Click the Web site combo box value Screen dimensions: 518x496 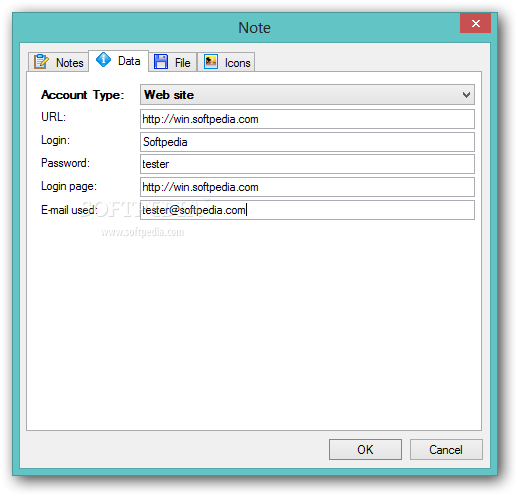click(x=307, y=95)
